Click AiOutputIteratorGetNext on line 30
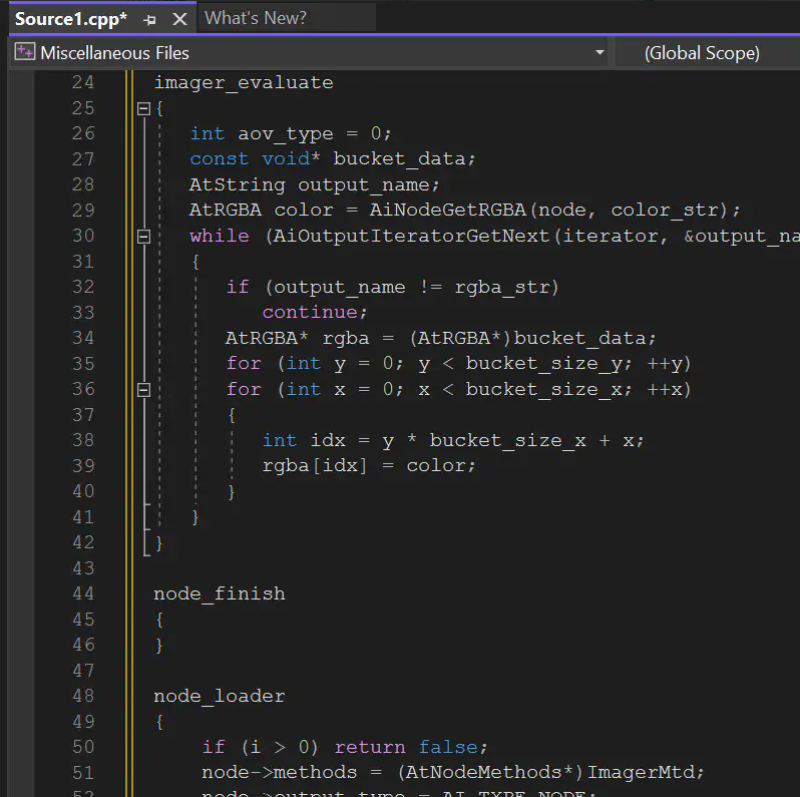The height and width of the screenshot is (797, 800). (411, 237)
